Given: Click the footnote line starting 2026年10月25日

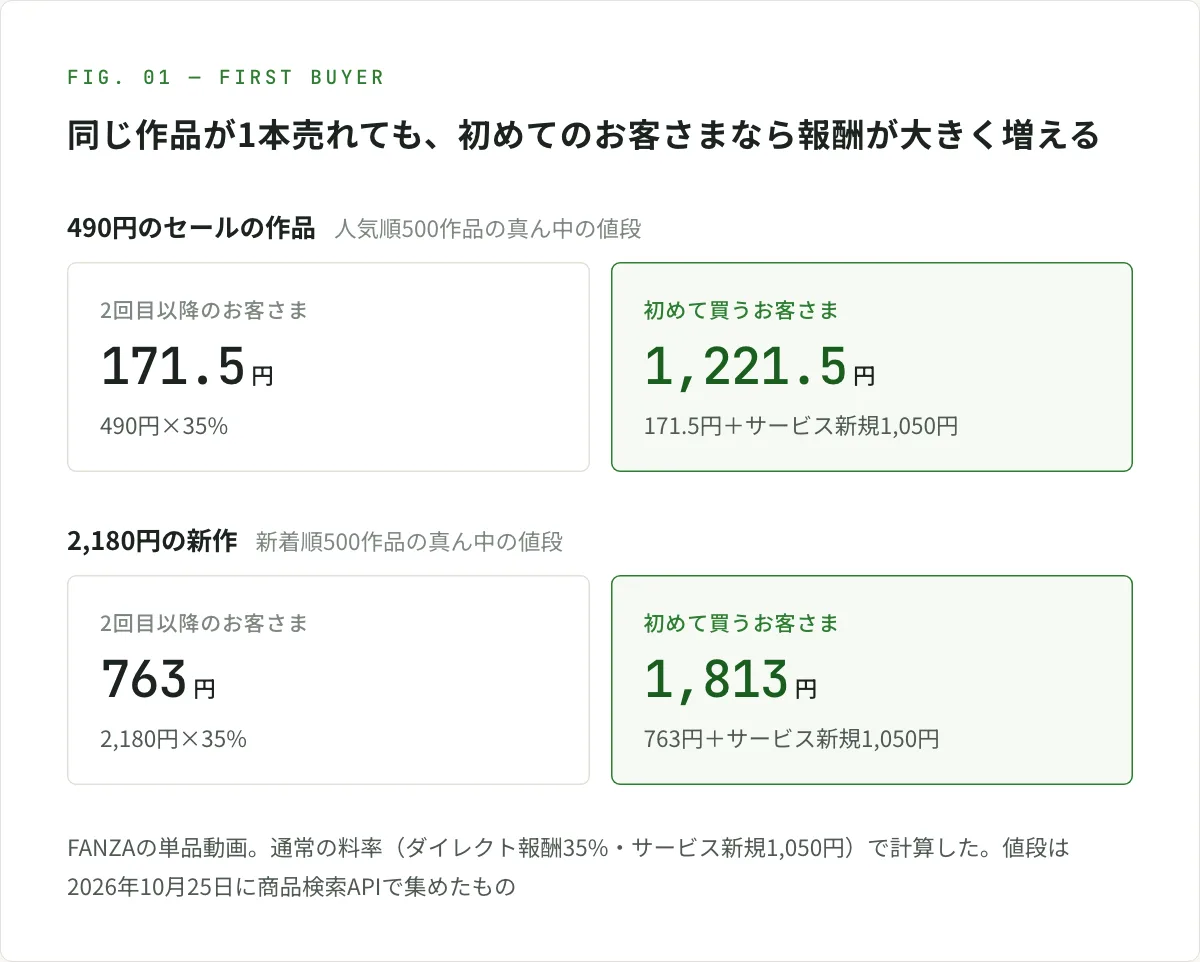Looking at the screenshot, I should (x=291, y=886).
